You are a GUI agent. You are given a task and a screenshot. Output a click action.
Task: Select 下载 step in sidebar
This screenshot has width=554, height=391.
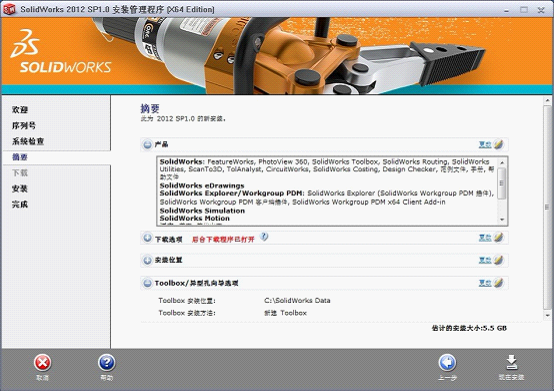tap(20, 173)
